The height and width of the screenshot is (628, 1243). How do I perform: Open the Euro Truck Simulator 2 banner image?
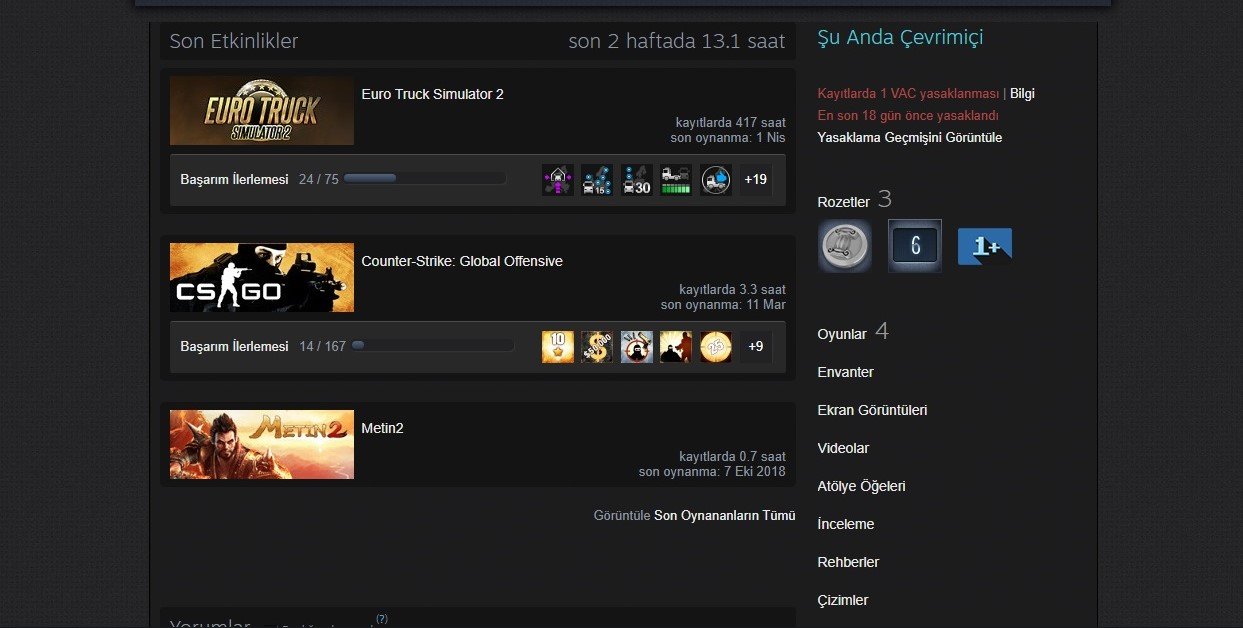(x=262, y=111)
